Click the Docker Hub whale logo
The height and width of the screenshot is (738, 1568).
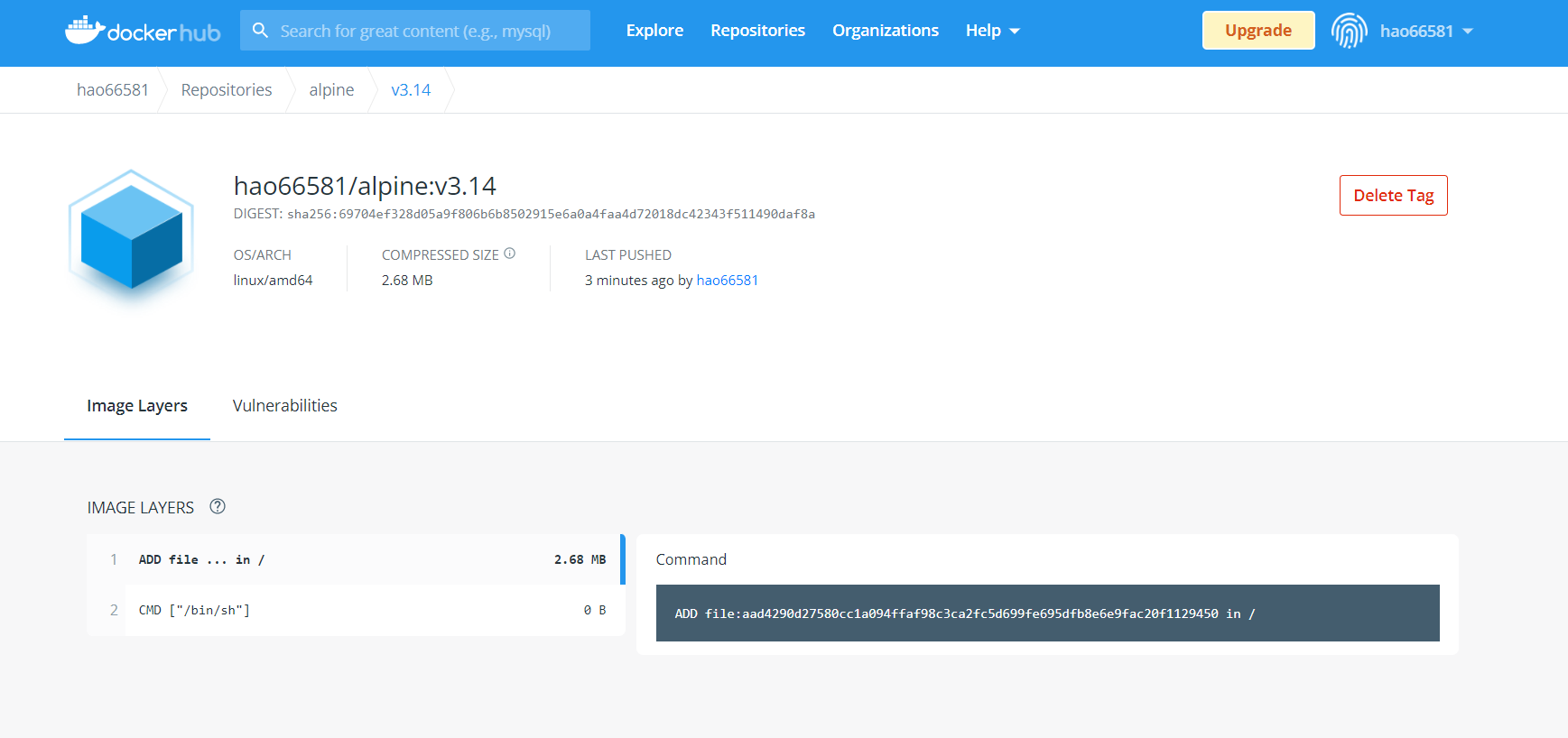click(143, 31)
